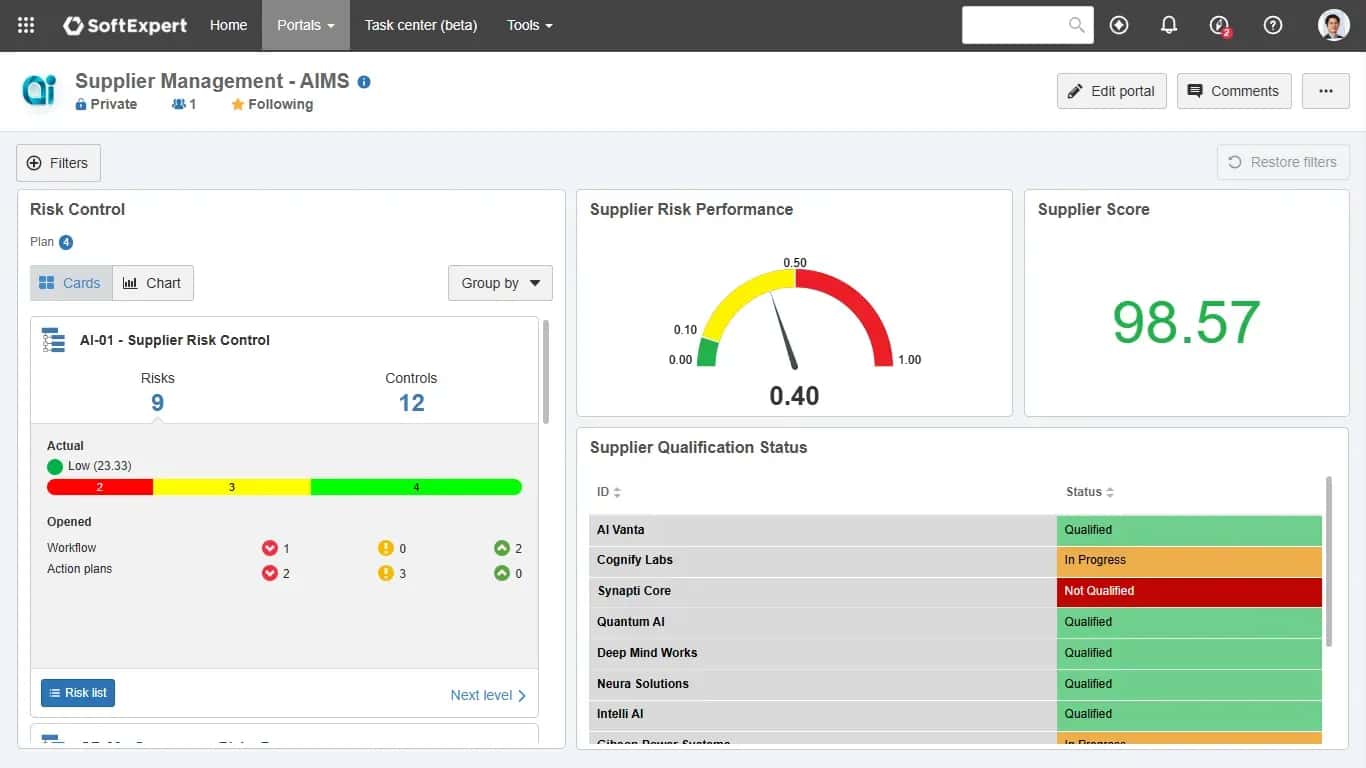Click the Edit portal button
The width and height of the screenshot is (1366, 768).
point(1112,91)
